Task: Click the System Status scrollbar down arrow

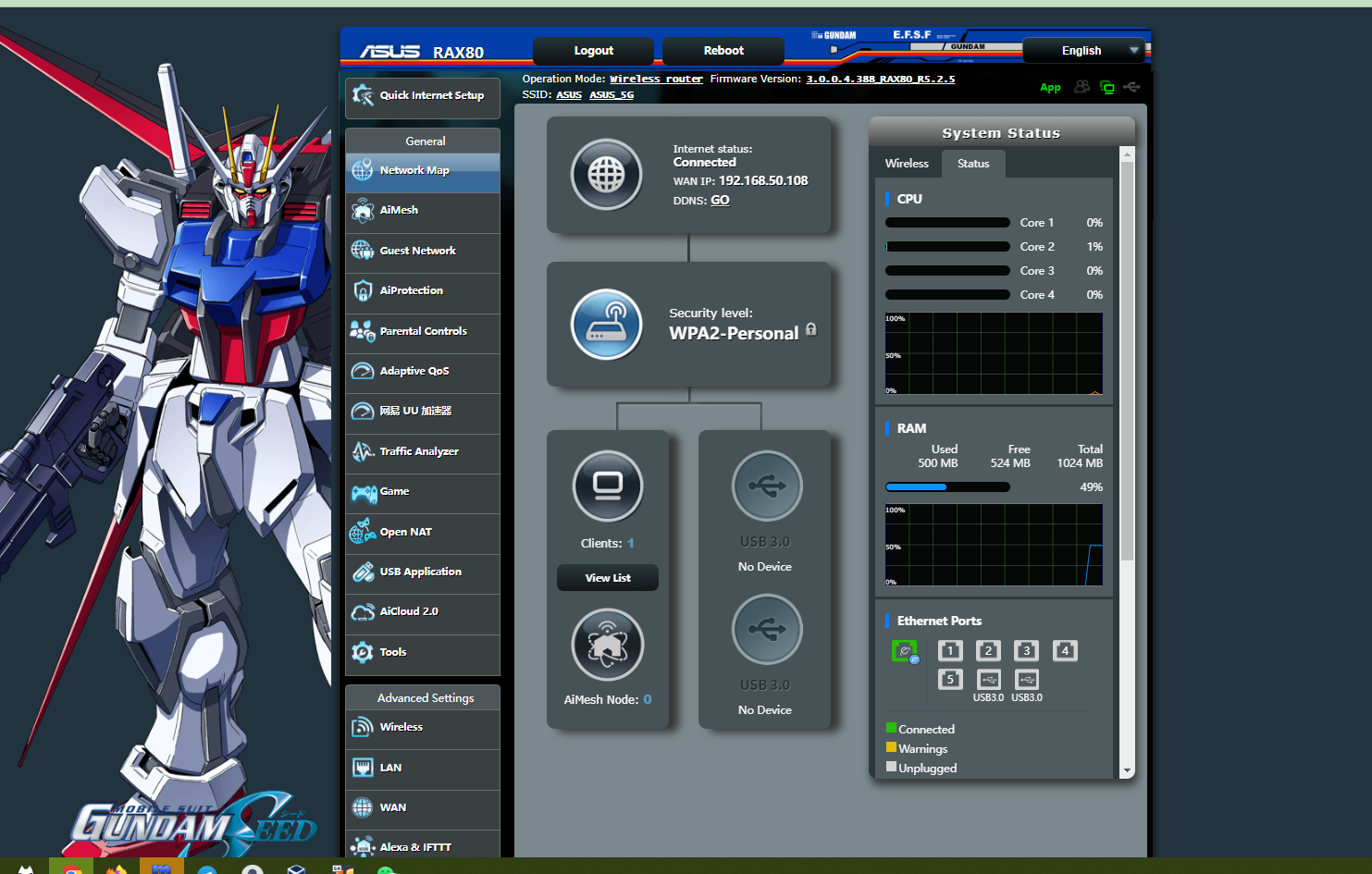Action: (1127, 770)
